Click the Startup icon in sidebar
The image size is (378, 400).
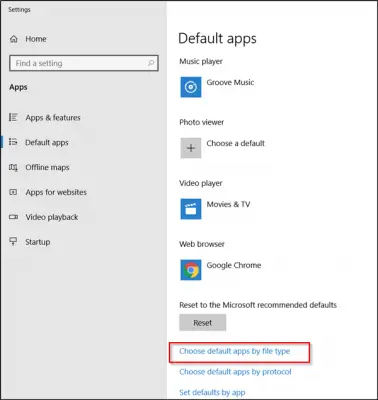click(13, 242)
